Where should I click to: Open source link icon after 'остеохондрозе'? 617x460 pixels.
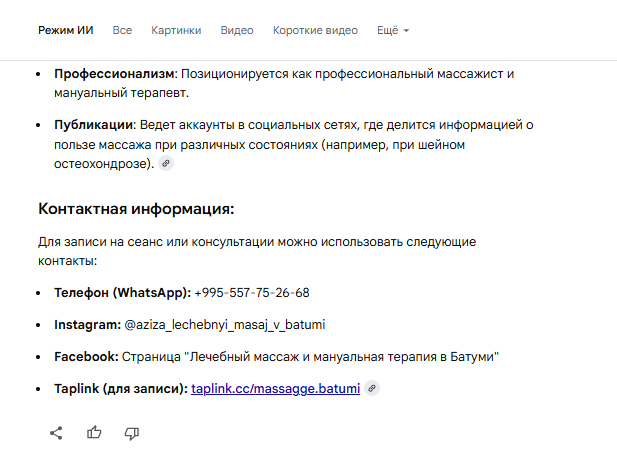click(166, 164)
